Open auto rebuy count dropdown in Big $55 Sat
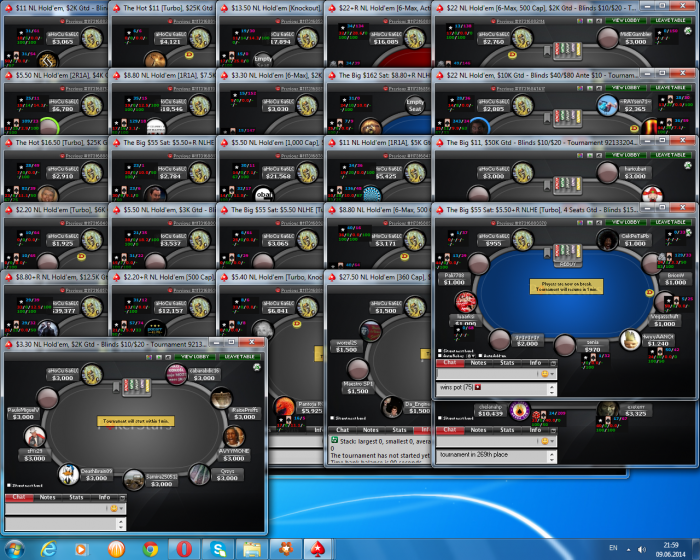700x560 pixels. tap(473, 355)
